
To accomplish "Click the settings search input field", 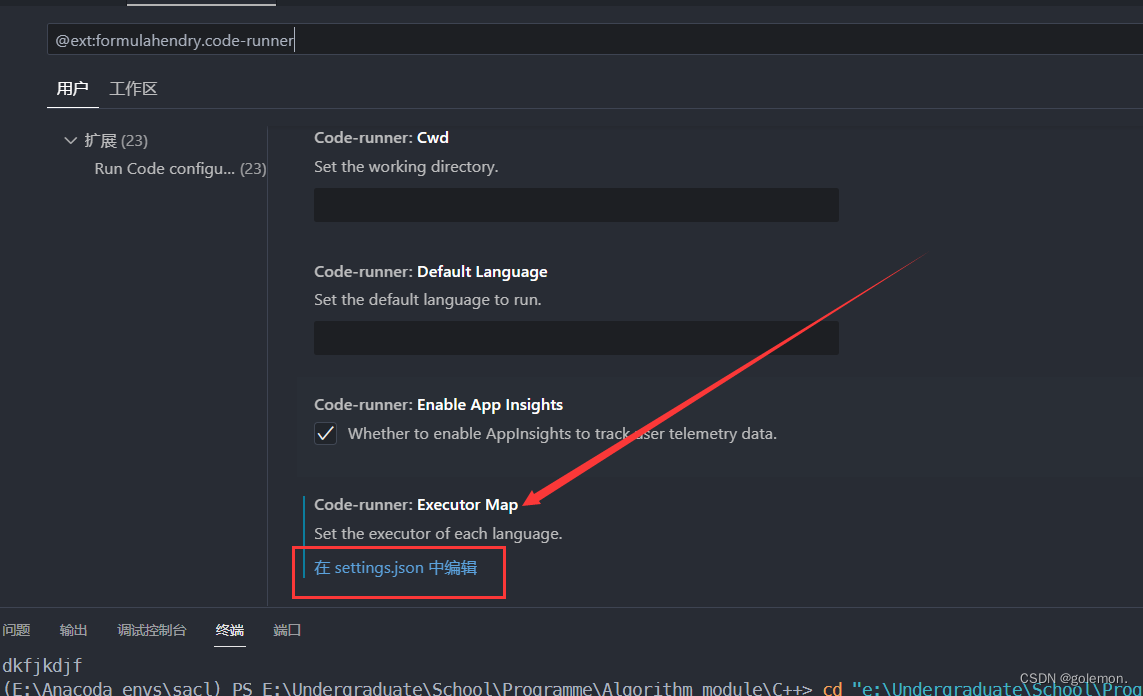I will pos(400,39).
